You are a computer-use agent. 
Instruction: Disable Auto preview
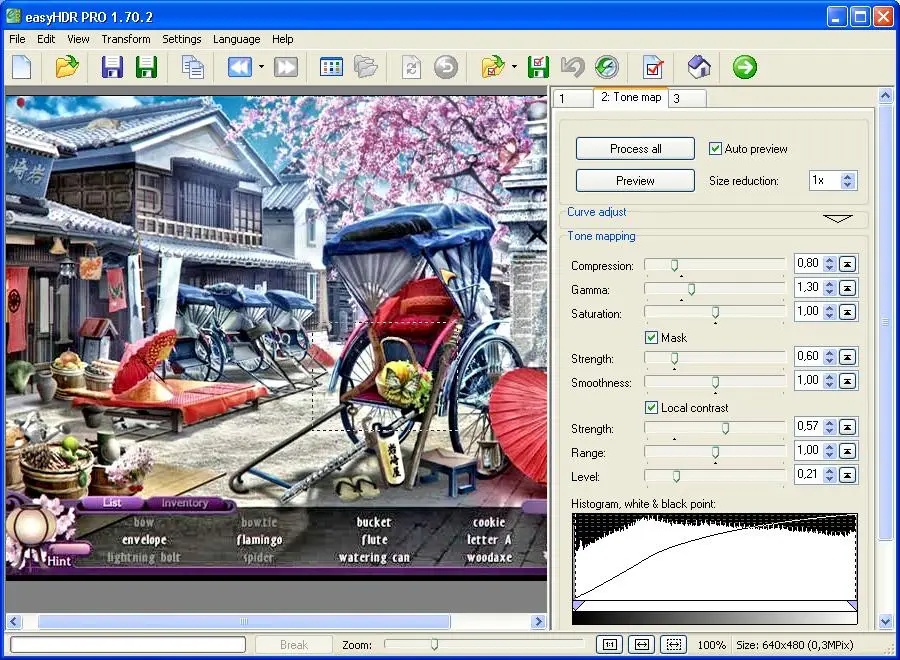716,148
